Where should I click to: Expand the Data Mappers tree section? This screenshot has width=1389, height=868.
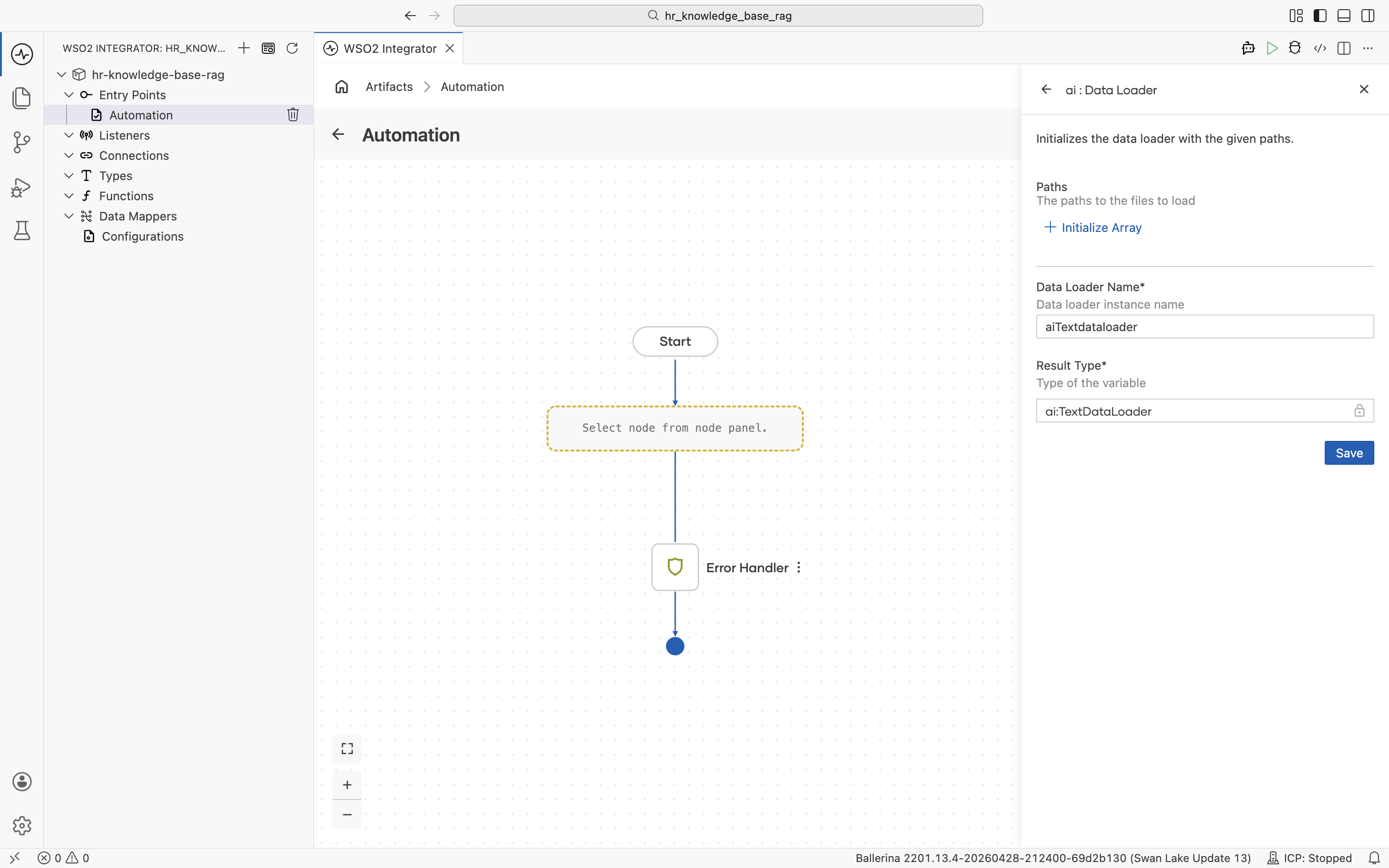(x=69, y=216)
